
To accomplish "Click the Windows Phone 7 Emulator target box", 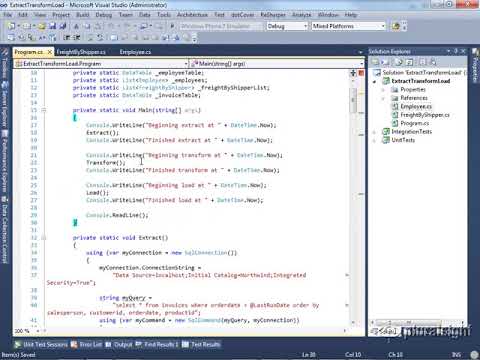I will 221,26.
